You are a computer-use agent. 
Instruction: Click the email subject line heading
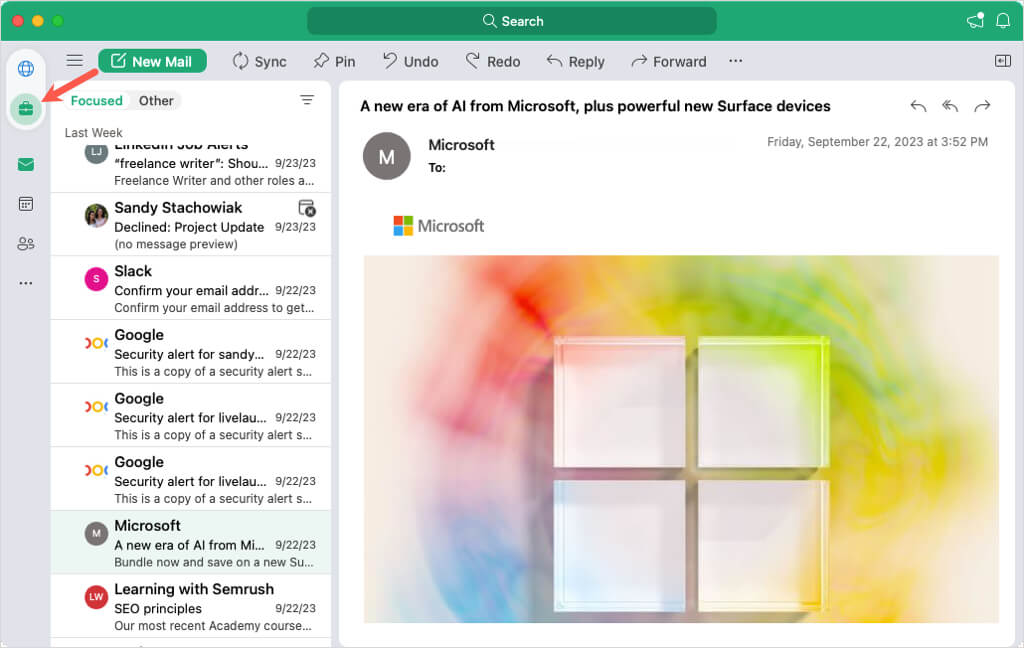[x=595, y=106]
